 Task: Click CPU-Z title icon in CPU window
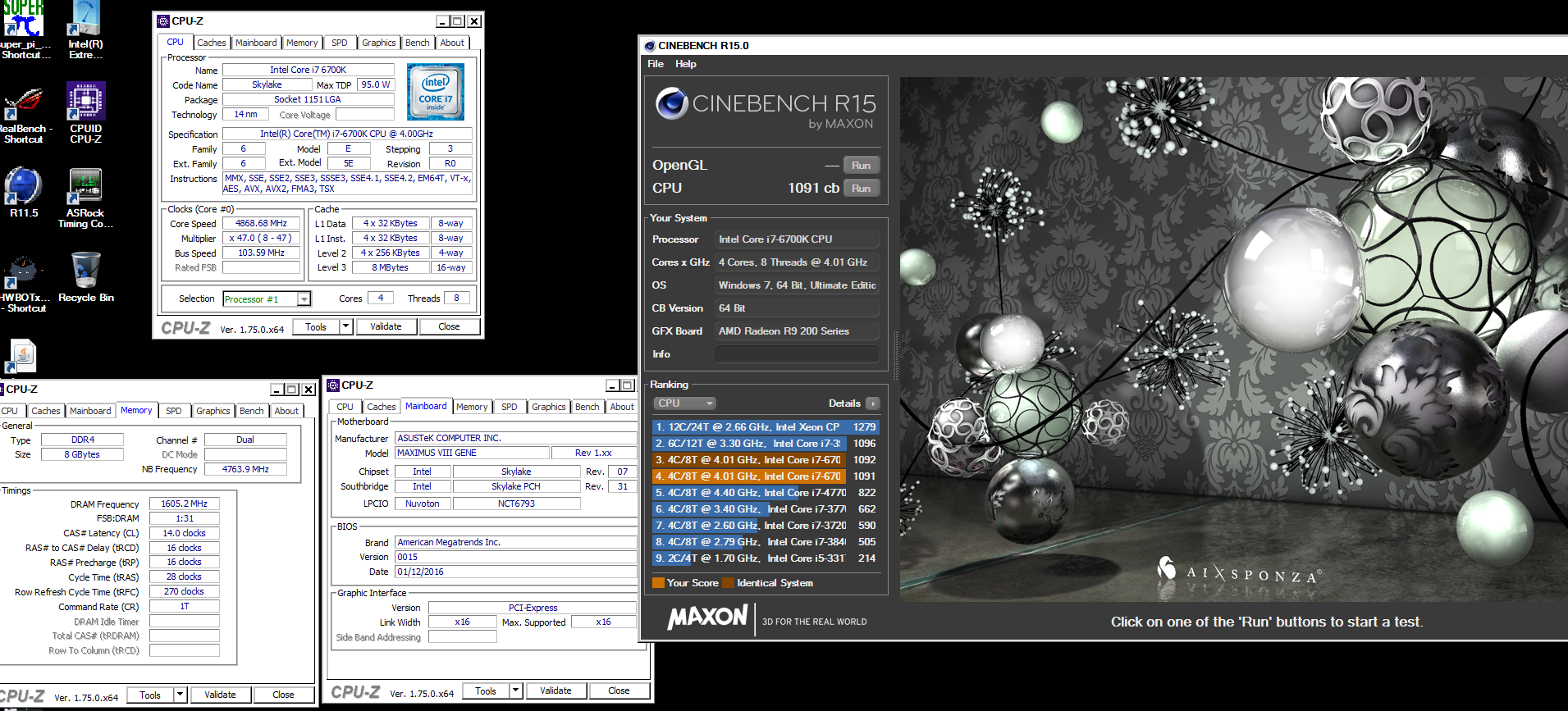(x=163, y=21)
